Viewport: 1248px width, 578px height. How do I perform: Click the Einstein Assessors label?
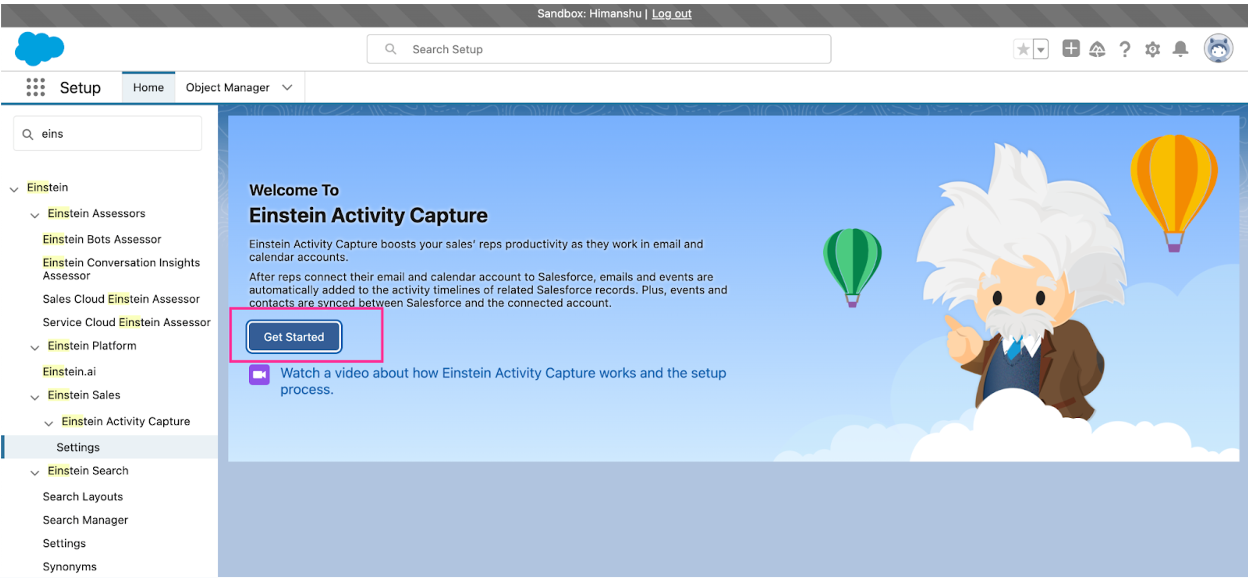pyautogui.click(x=96, y=213)
